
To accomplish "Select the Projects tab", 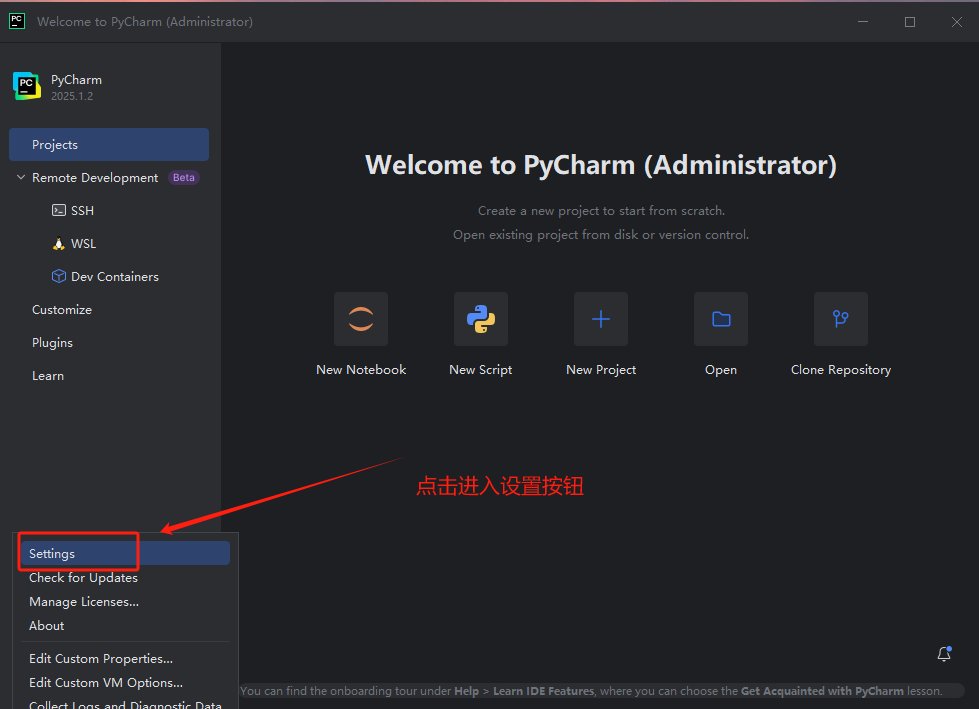I will point(109,144).
